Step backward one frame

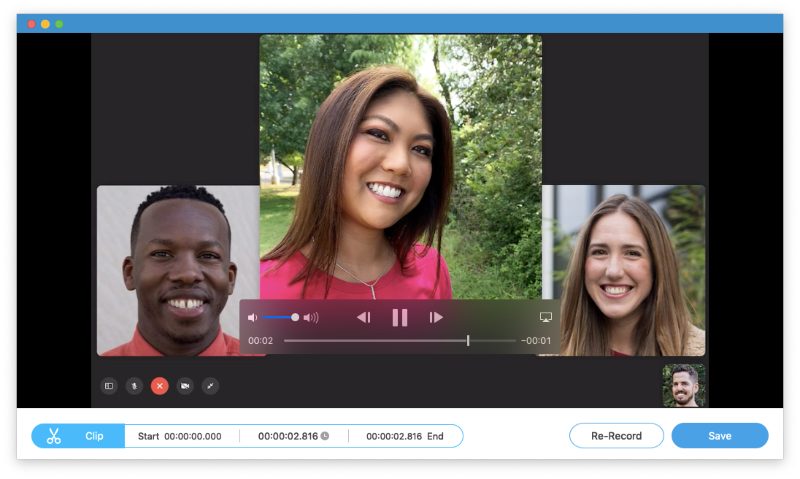point(363,317)
